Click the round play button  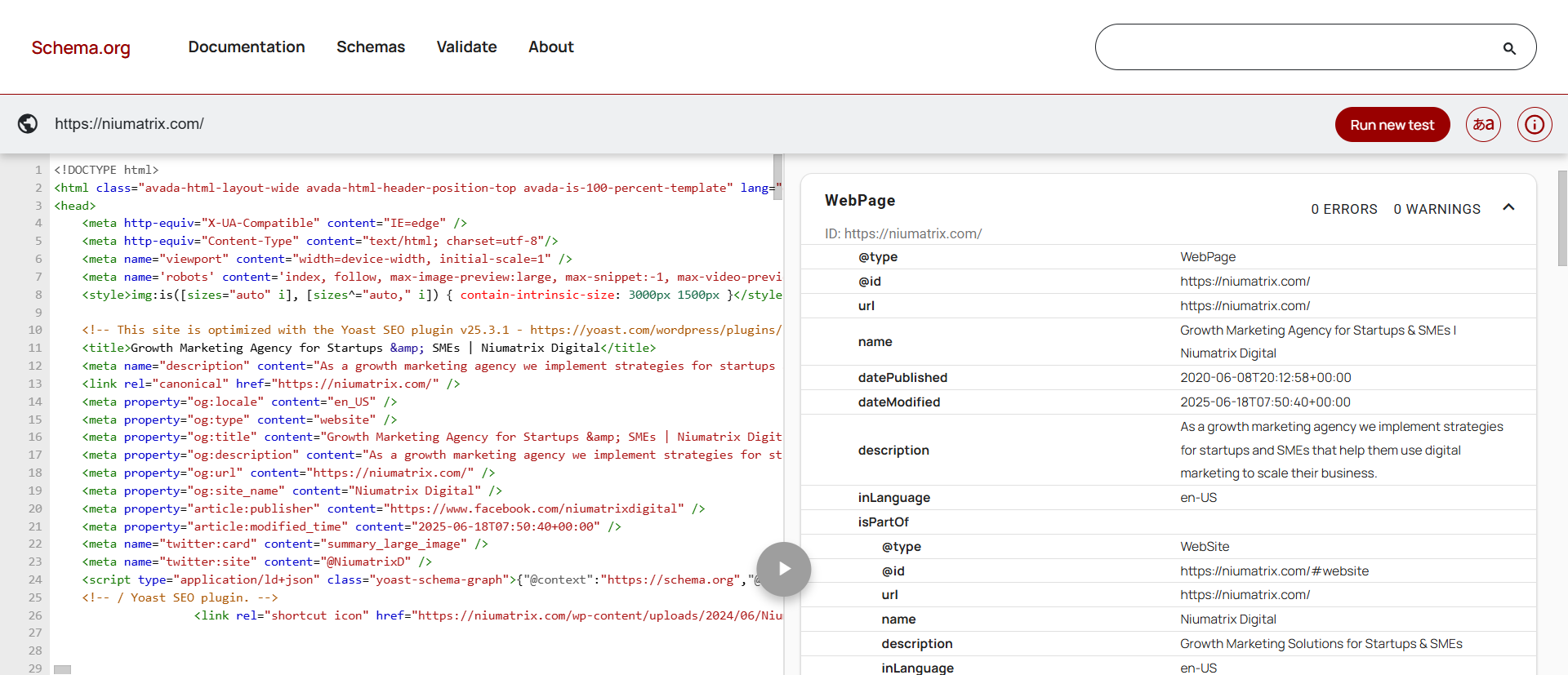(784, 569)
